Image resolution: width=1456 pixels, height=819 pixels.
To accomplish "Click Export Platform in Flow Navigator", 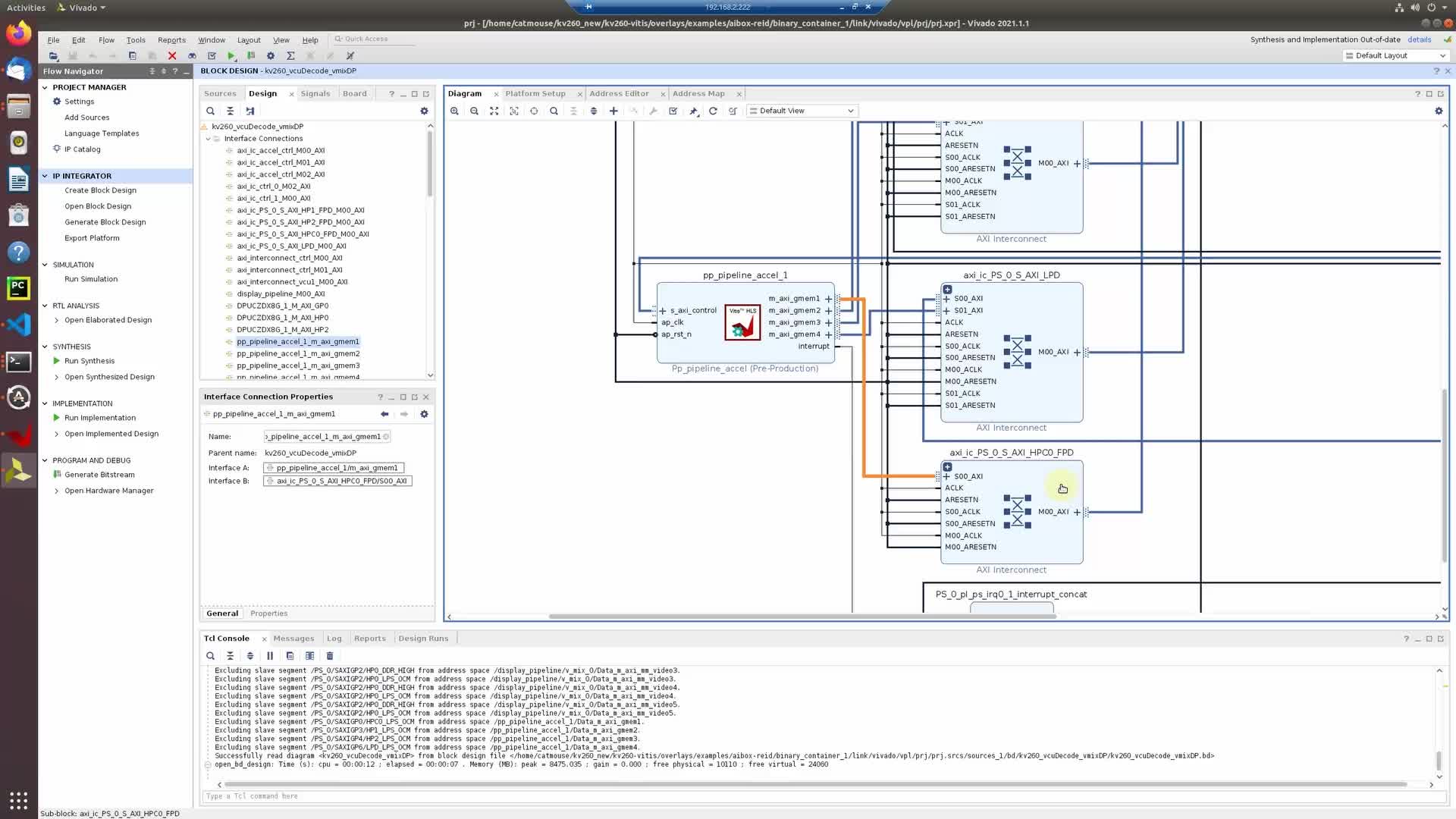I will click(x=92, y=238).
